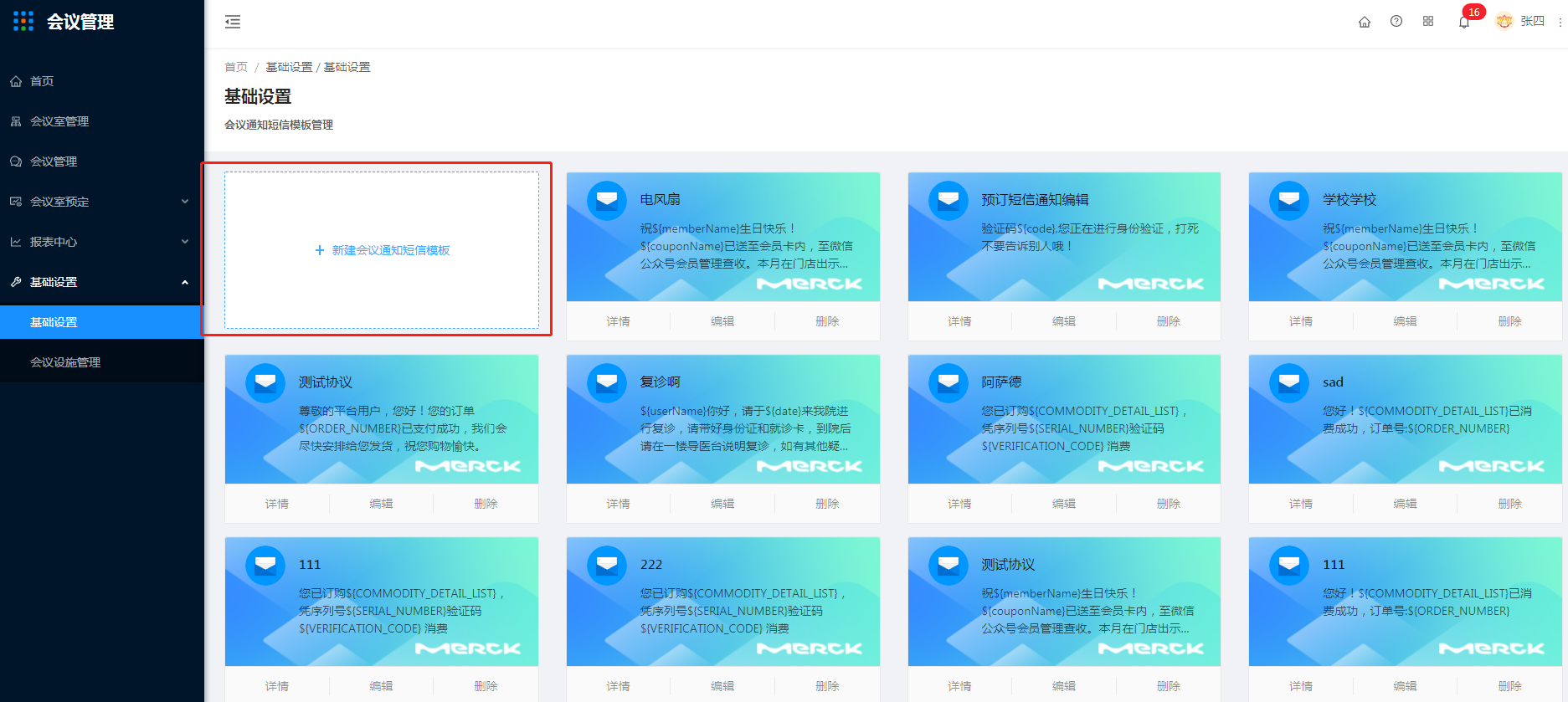
Task: Click 首页 in the breadcrumb
Action: [236, 67]
